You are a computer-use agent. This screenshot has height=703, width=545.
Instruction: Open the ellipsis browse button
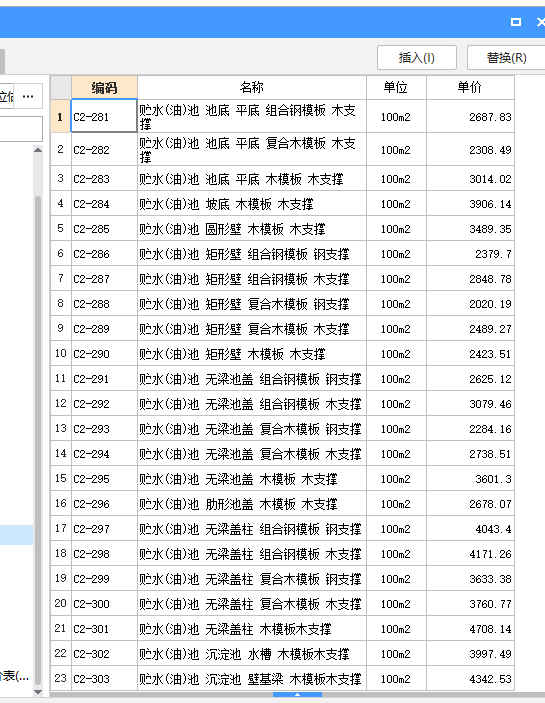pos(28,96)
